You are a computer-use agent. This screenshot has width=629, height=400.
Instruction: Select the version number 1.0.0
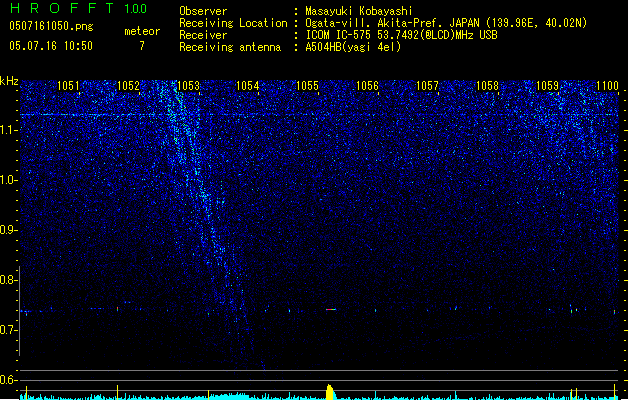[x=136, y=9]
